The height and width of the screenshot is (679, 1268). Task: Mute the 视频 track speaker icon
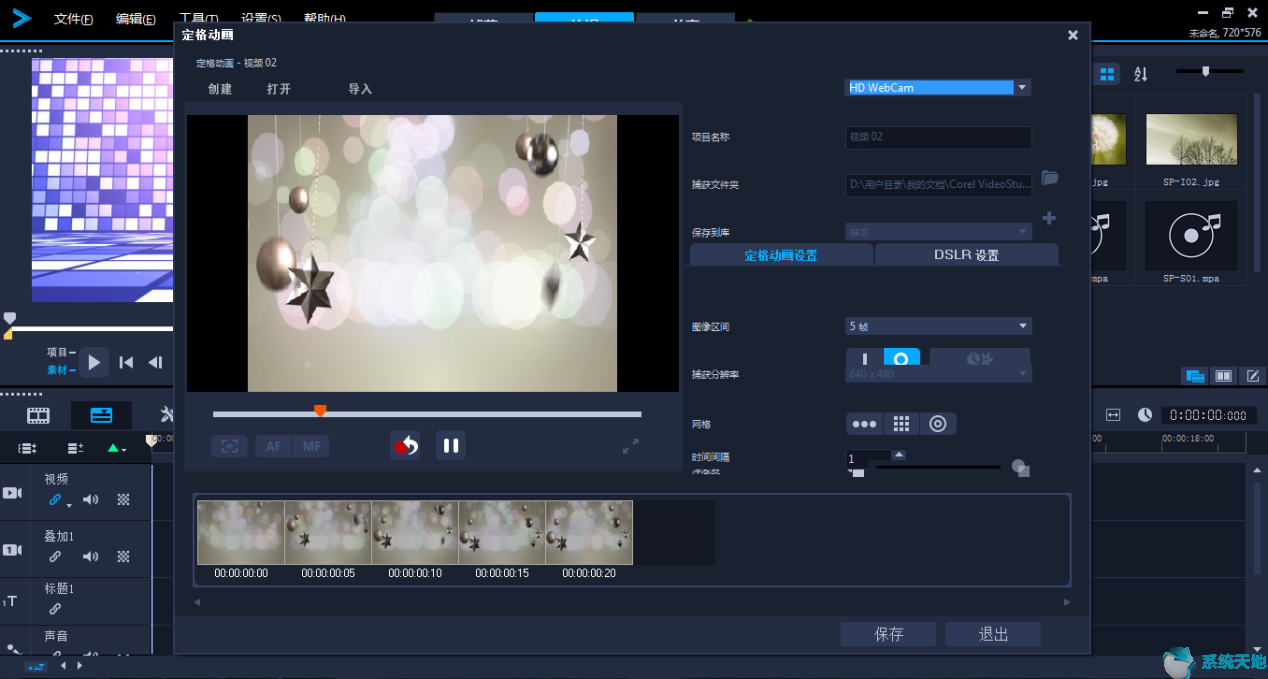[91, 499]
